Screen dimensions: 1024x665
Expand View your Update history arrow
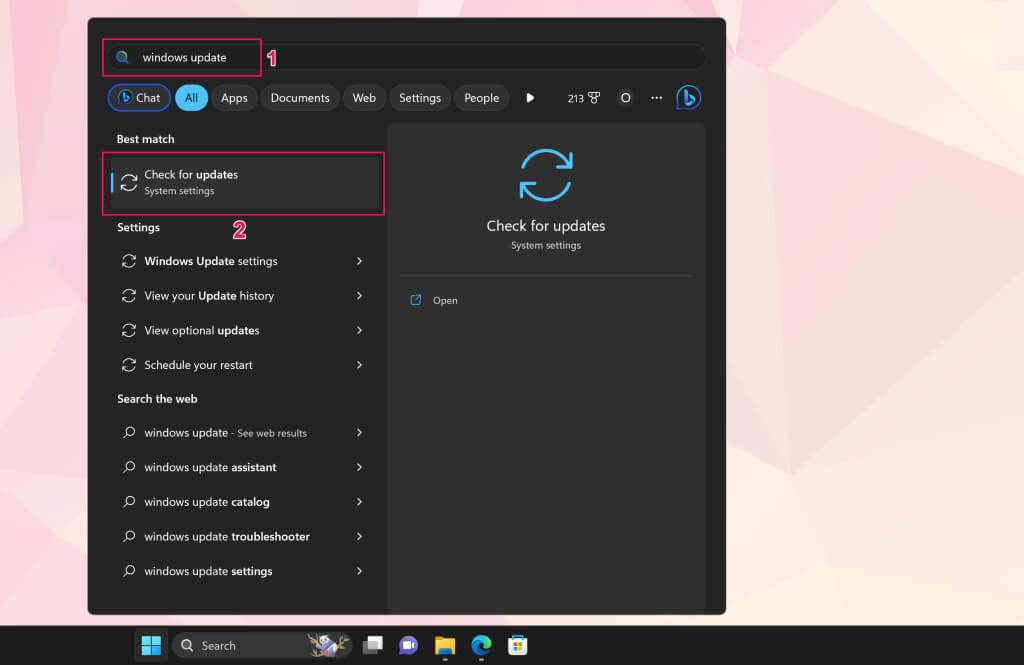coord(359,296)
